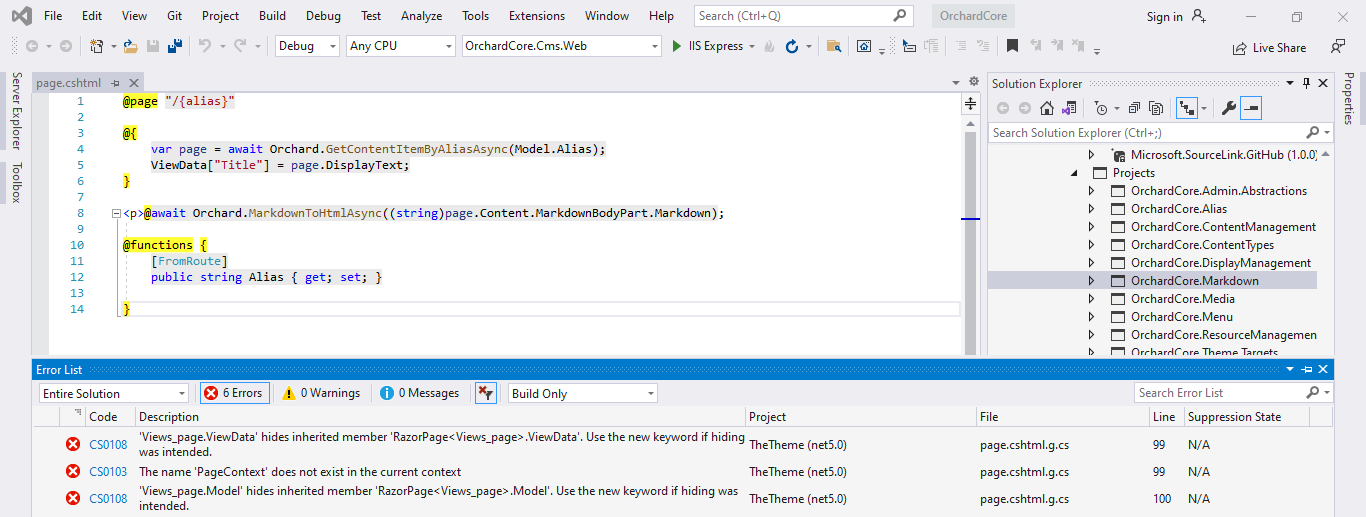
Task: Click the error icon of CS0103 row
Action: tap(73, 472)
